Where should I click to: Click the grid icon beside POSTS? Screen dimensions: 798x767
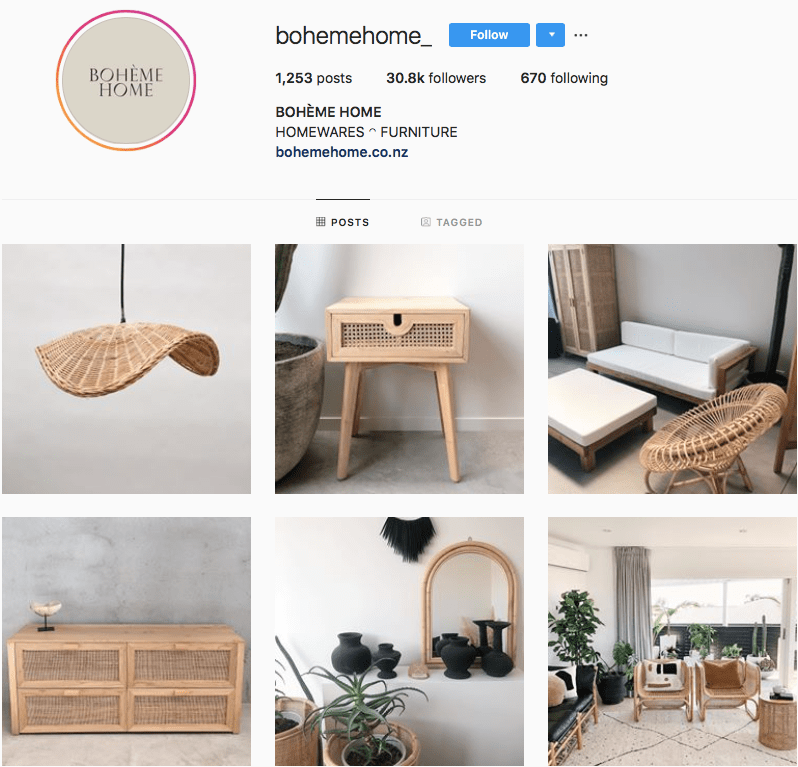(321, 222)
